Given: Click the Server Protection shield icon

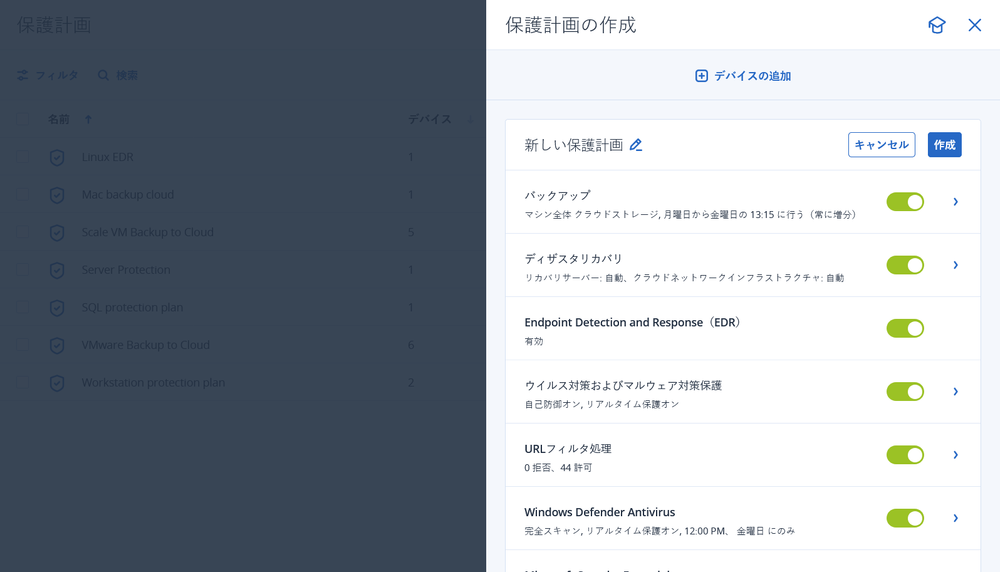Looking at the screenshot, I should point(57,270).
